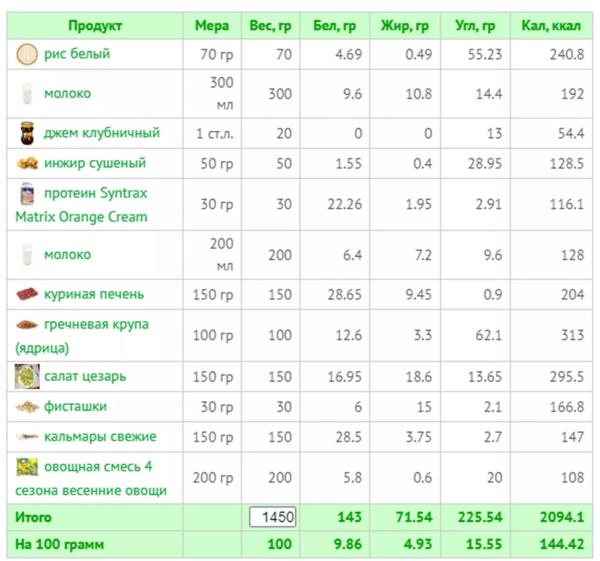The image size is (600, 561).
Task: Open the куриная печень link
Action: tap(94, 294)
